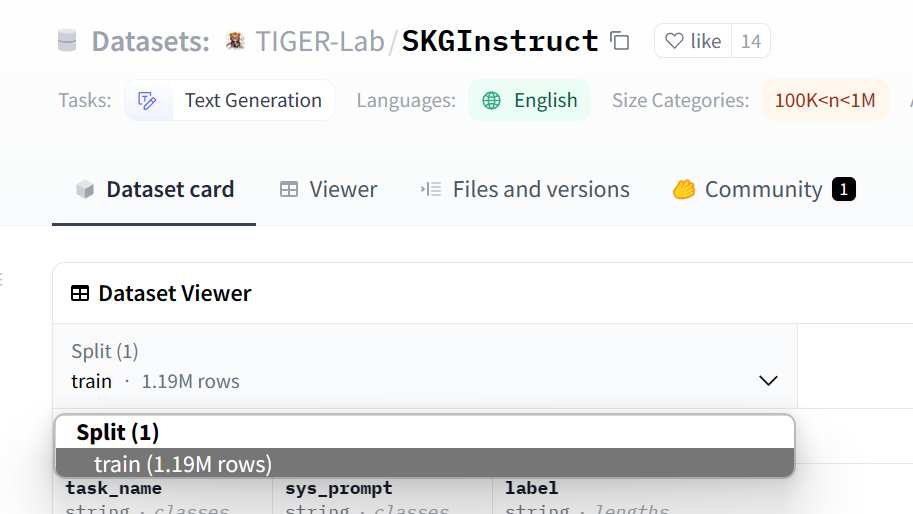The width and height of the screenshot is (913, 514).
Task: Click the globe icon beside English
Action: [491, 100]
